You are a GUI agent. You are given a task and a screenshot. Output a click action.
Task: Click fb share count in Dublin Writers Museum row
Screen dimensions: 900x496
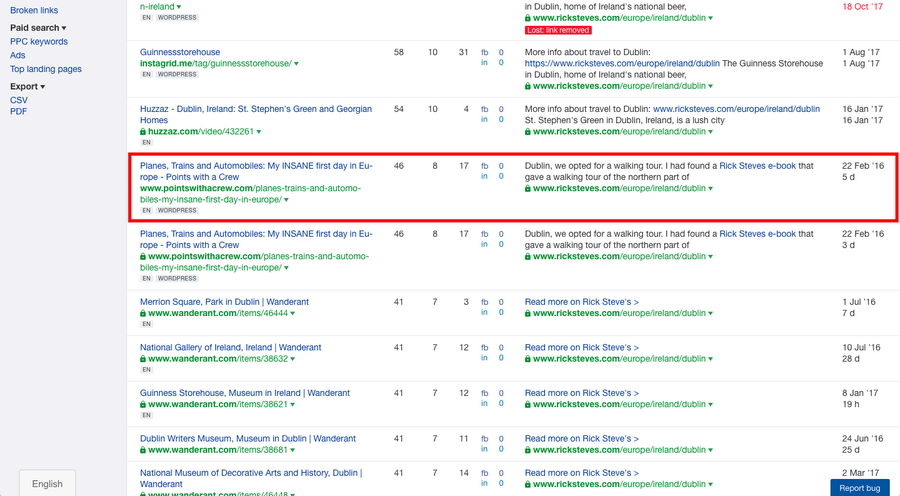click(501, 439)
